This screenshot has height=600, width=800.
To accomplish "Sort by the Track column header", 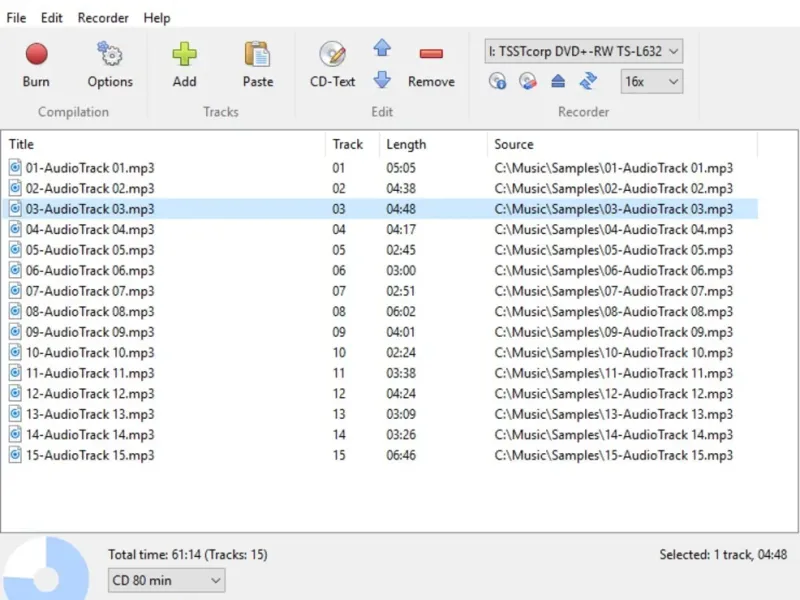I will (352, 144).
